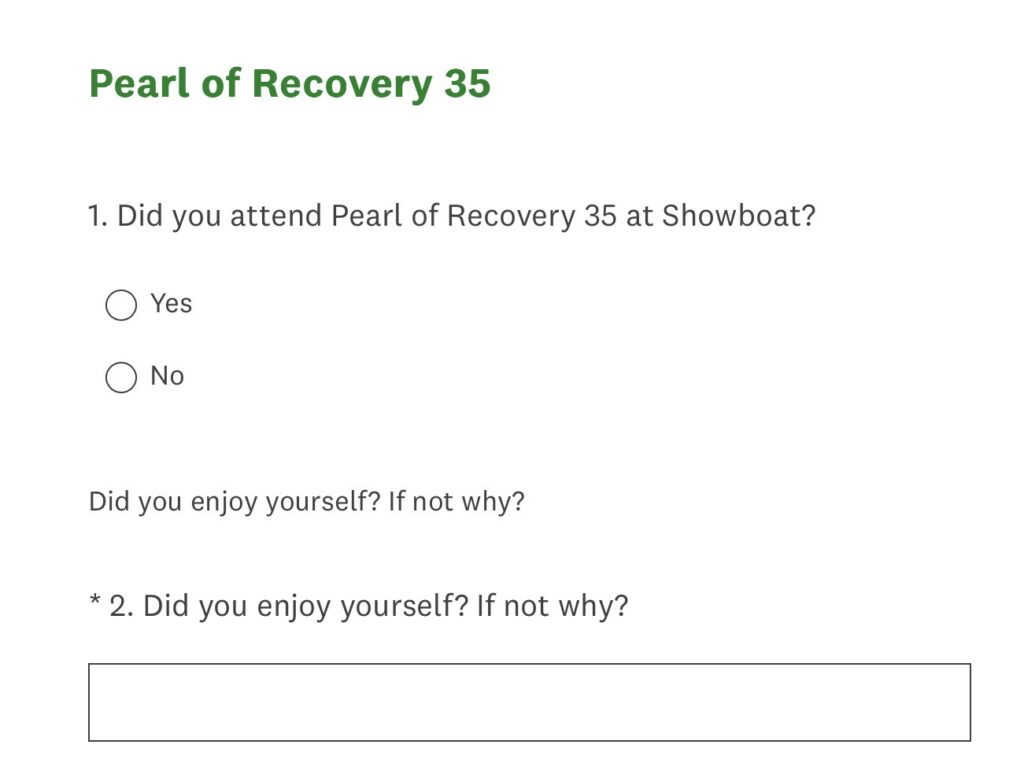Click "If not why?" in the numbered question 2
Image resolution: width=1024 pixels, height=774 pixels.
click(x=552, y=606)
